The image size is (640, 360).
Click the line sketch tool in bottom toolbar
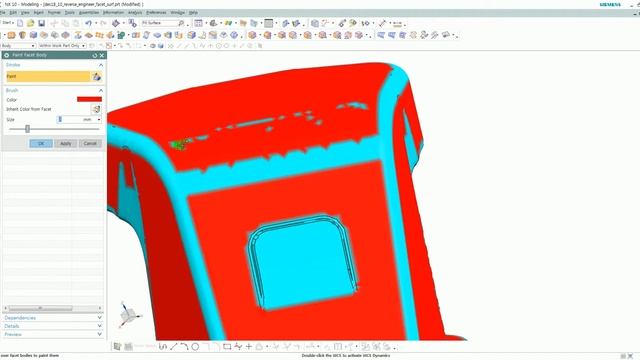(174, 347)
